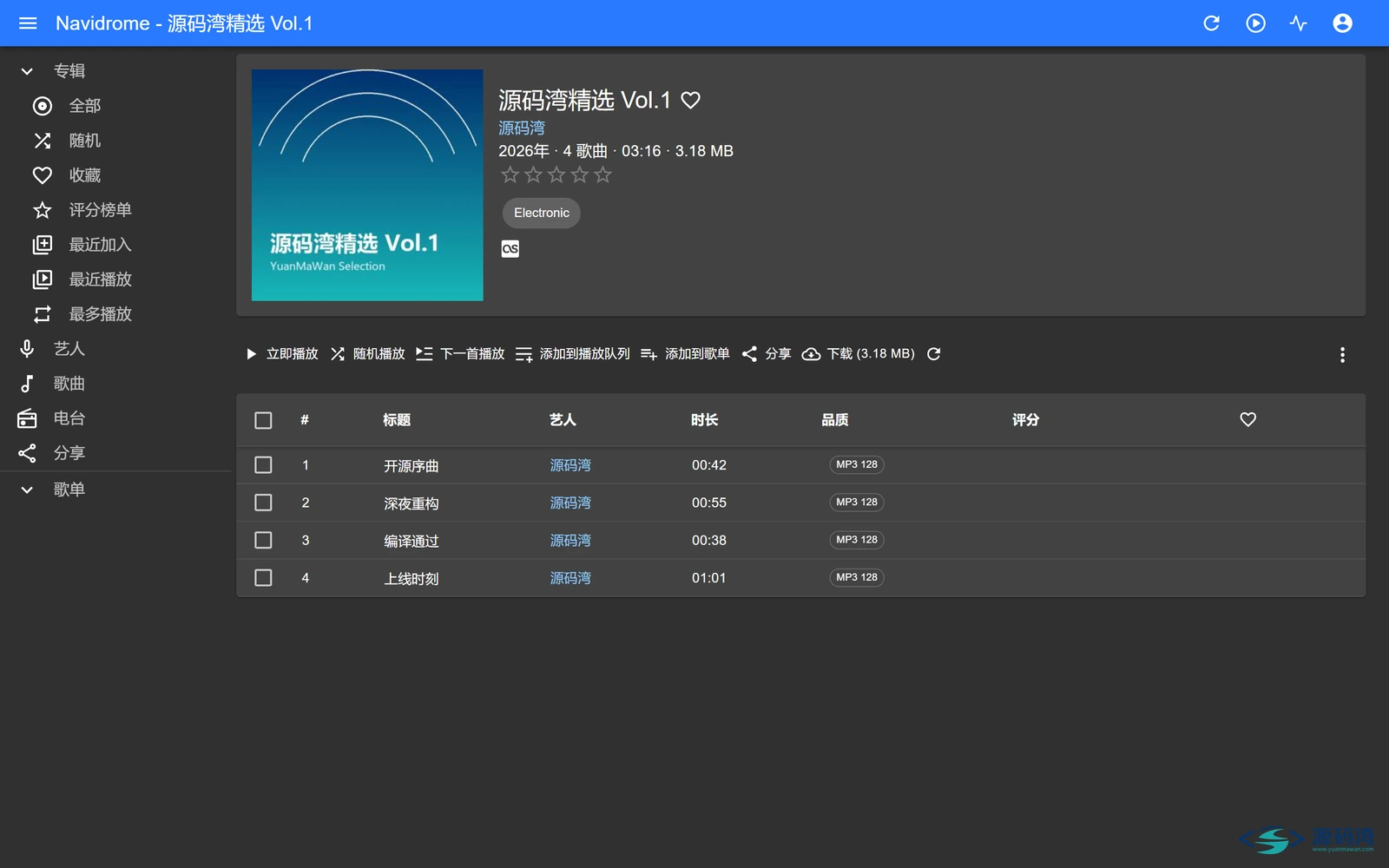Open 最近加入 in the sidebar
This screenshot has height=868, width=1389.
(115, 245)
